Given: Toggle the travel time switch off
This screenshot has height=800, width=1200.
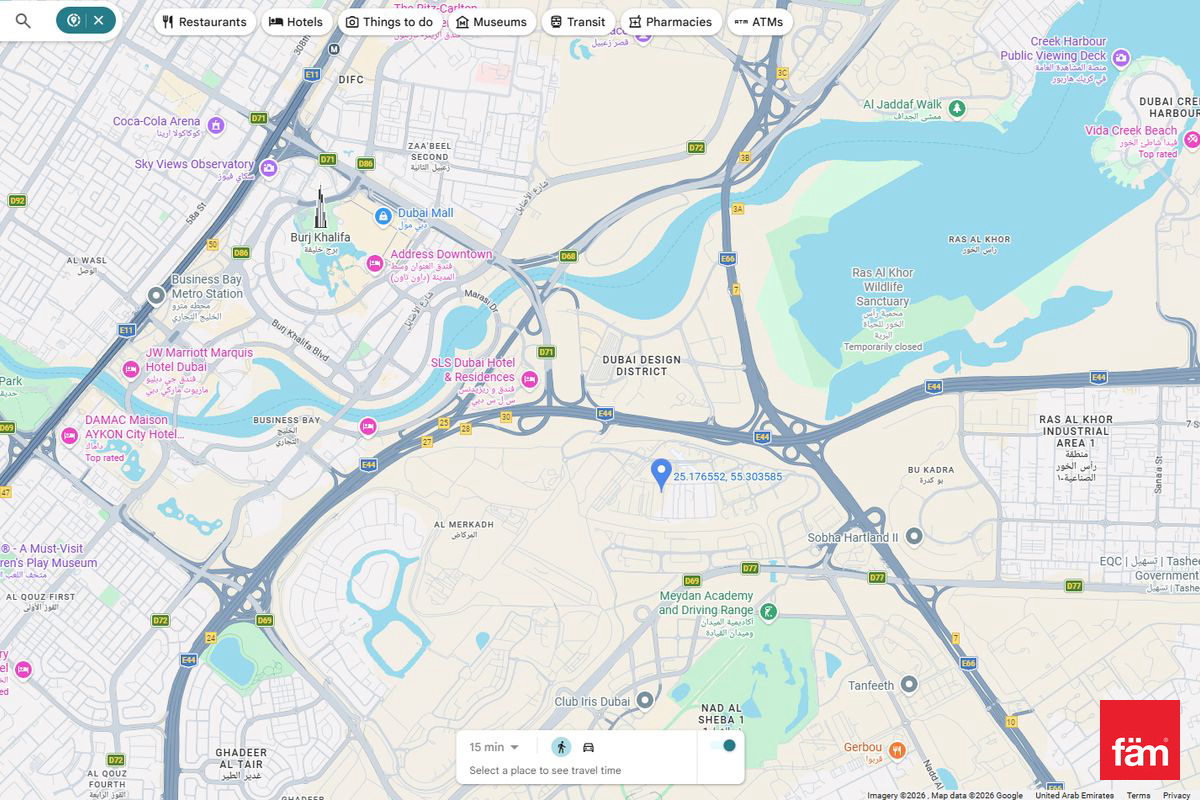Looking at the screenshot, I should point(723,746).
